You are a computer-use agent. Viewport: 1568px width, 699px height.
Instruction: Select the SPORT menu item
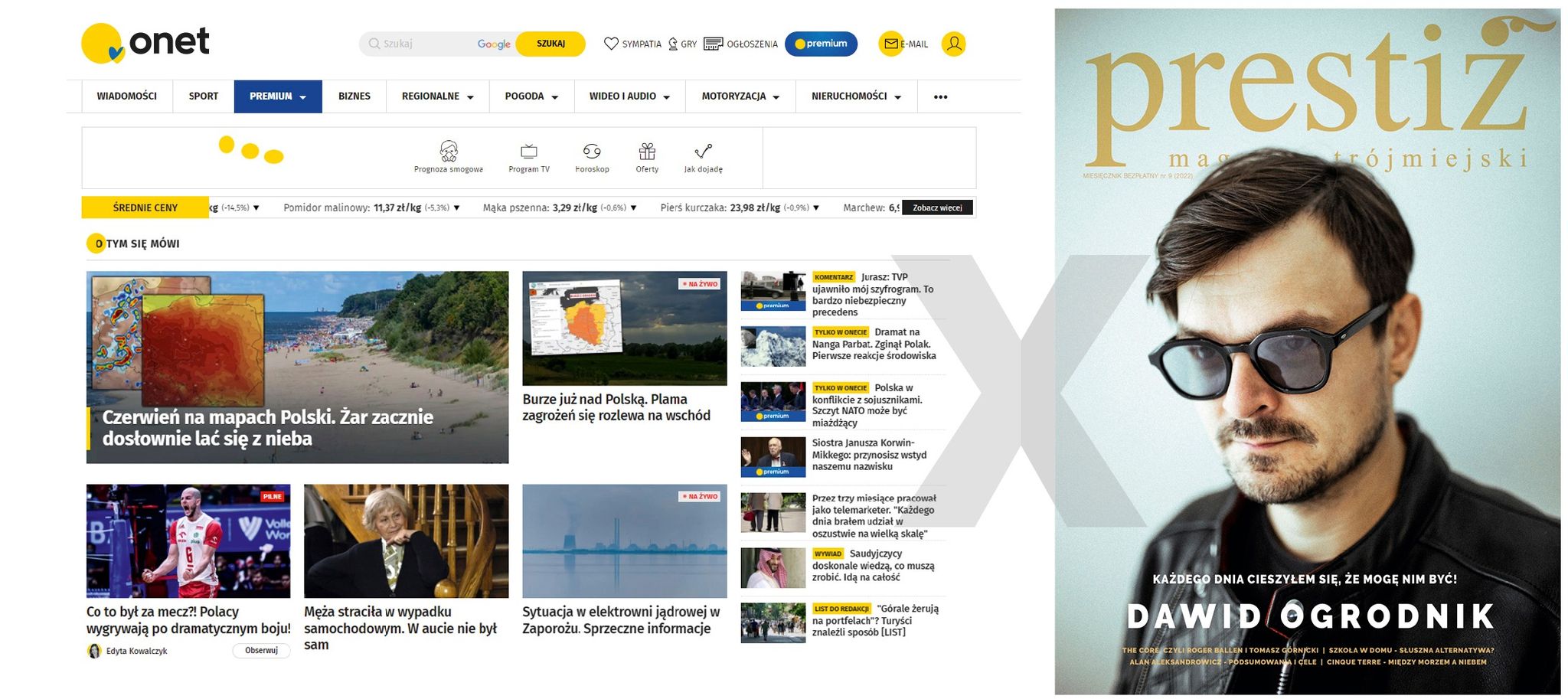click(204, 96)
